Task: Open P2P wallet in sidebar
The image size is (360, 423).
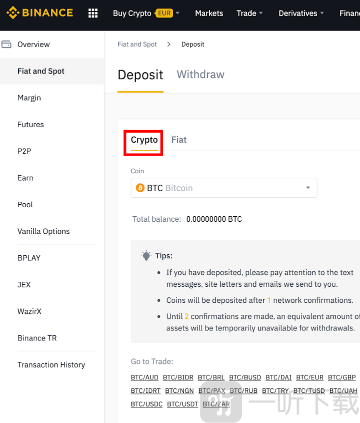Action: coord(24,151)
